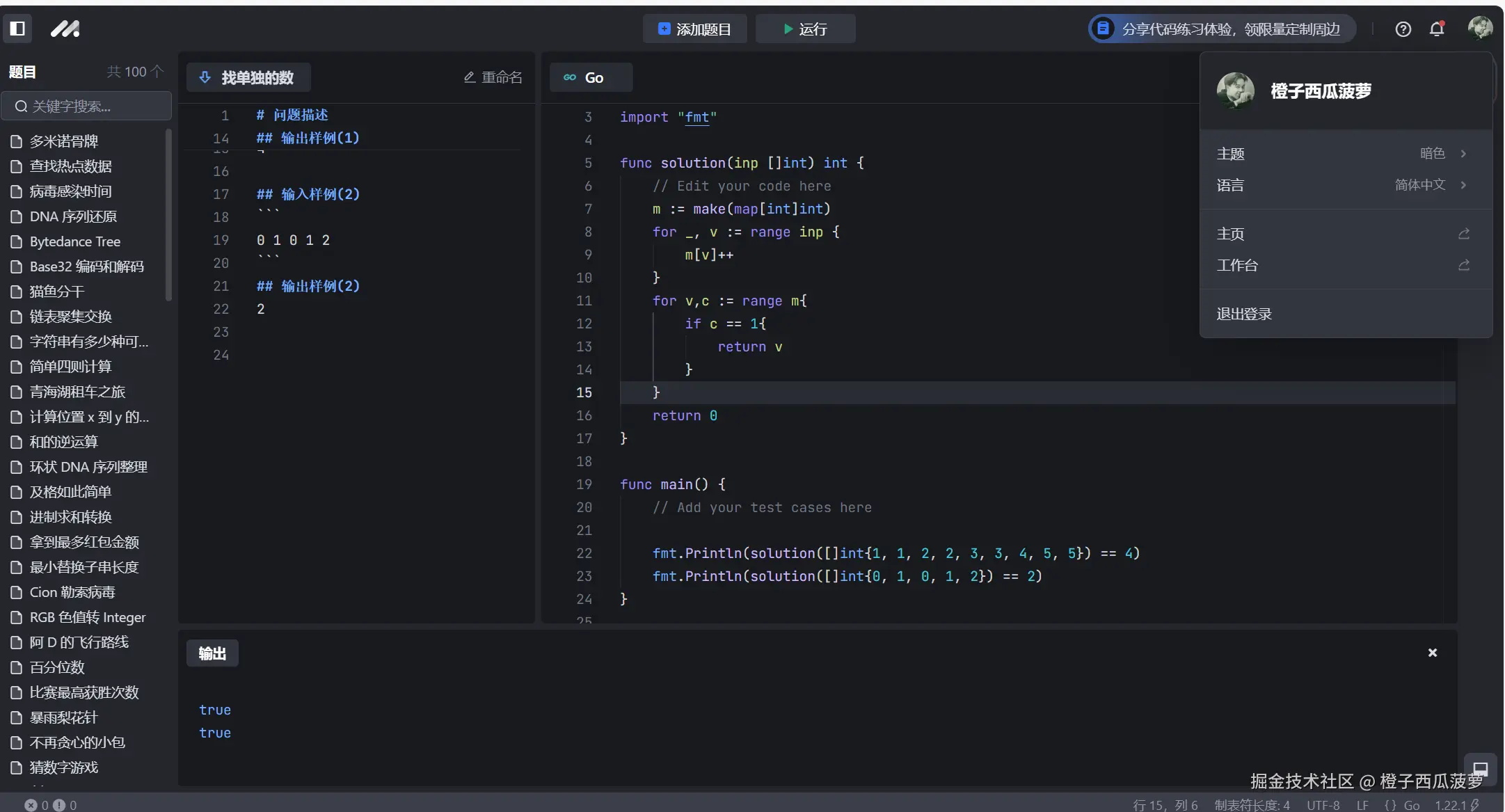The height and width of the screenshot is (812, 1505).
Task: Click file icon beside 计算位置 x 到 y
Action: [17, 417]
